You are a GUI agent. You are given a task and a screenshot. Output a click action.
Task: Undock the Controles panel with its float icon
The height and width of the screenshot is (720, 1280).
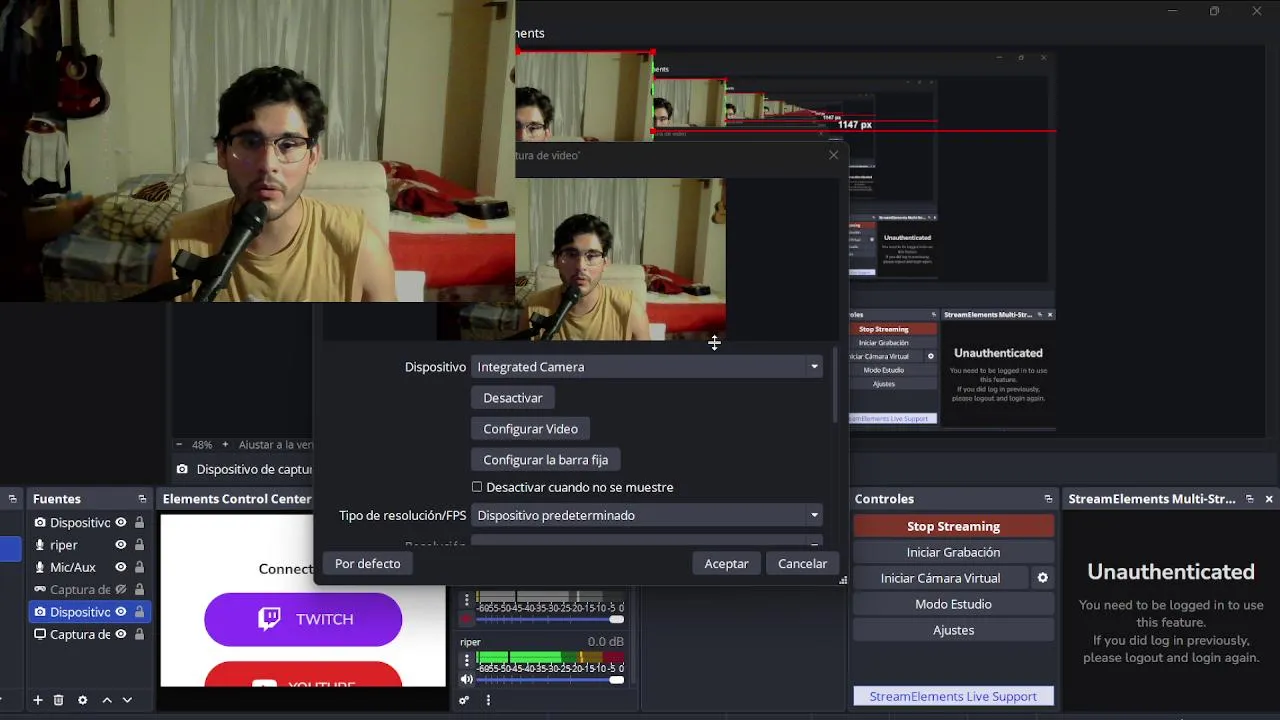(1048, 499)
